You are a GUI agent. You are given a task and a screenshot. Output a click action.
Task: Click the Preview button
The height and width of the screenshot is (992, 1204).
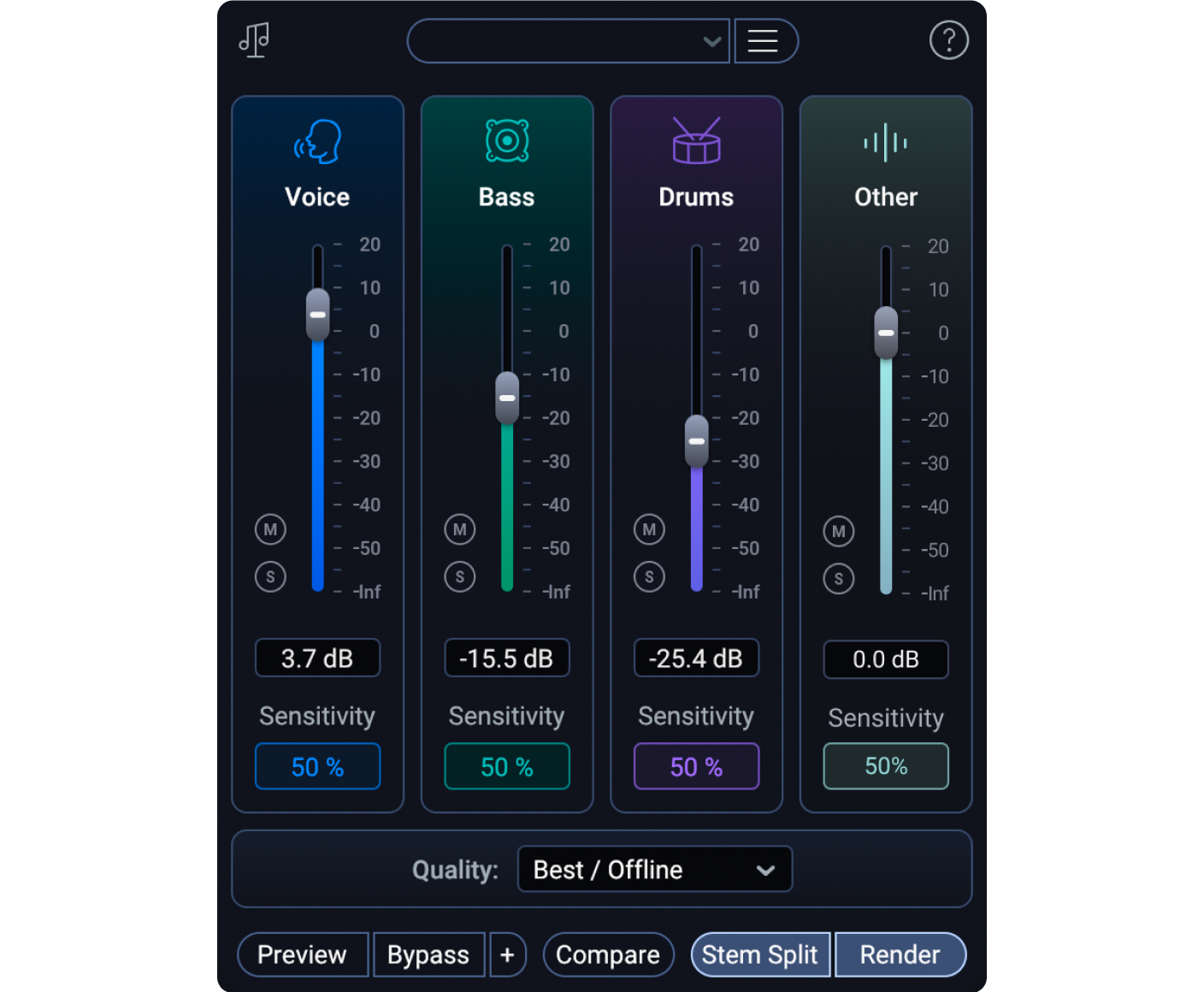point(303,954)
